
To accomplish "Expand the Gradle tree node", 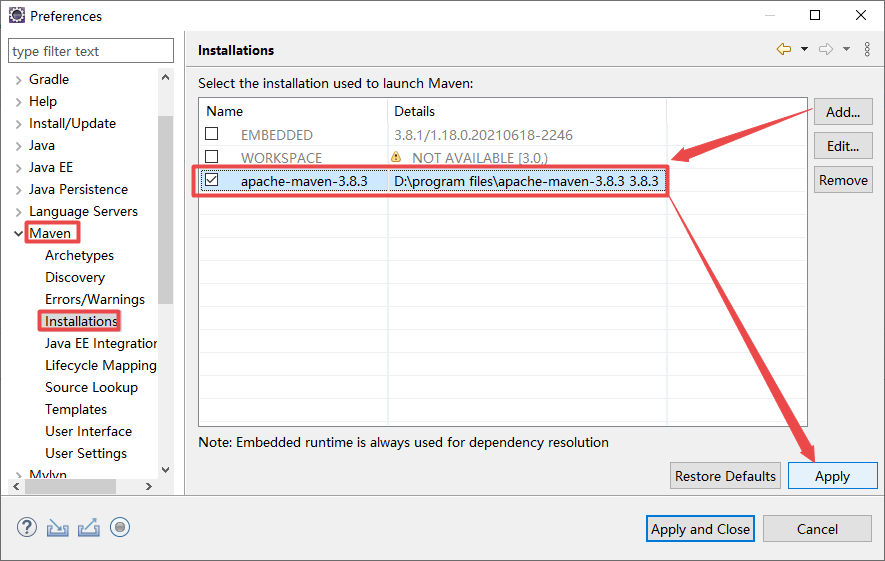I will 19,80.
